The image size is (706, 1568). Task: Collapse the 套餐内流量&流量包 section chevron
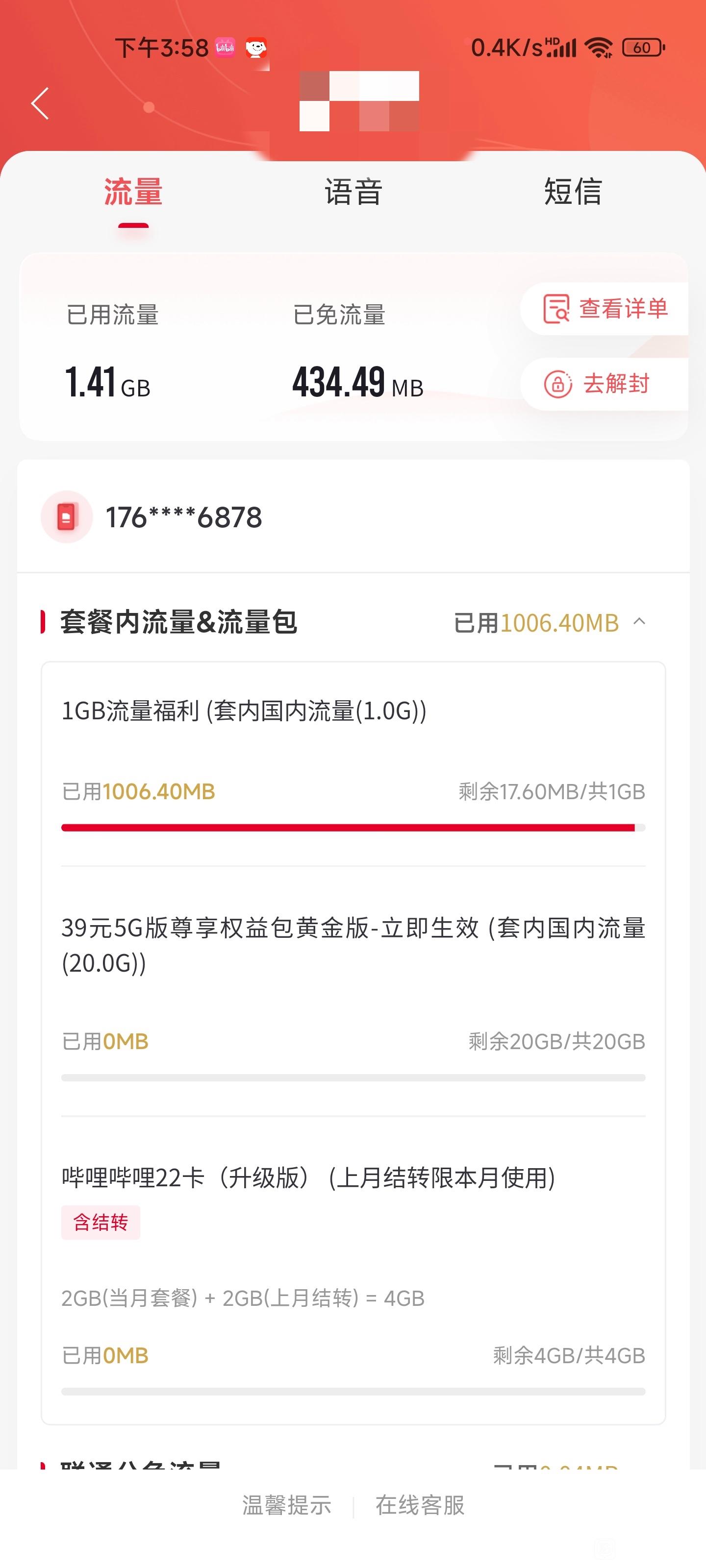pyautogui.click(x=639, y=621)
